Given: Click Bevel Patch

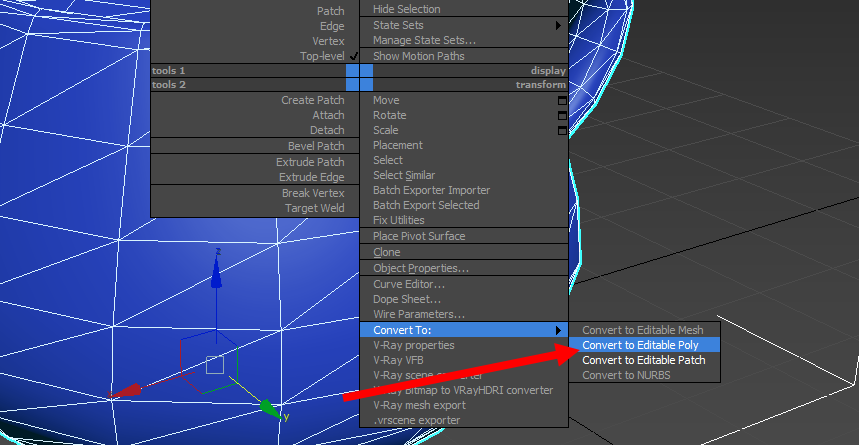Looking at the screenshot, I should 316,146.
